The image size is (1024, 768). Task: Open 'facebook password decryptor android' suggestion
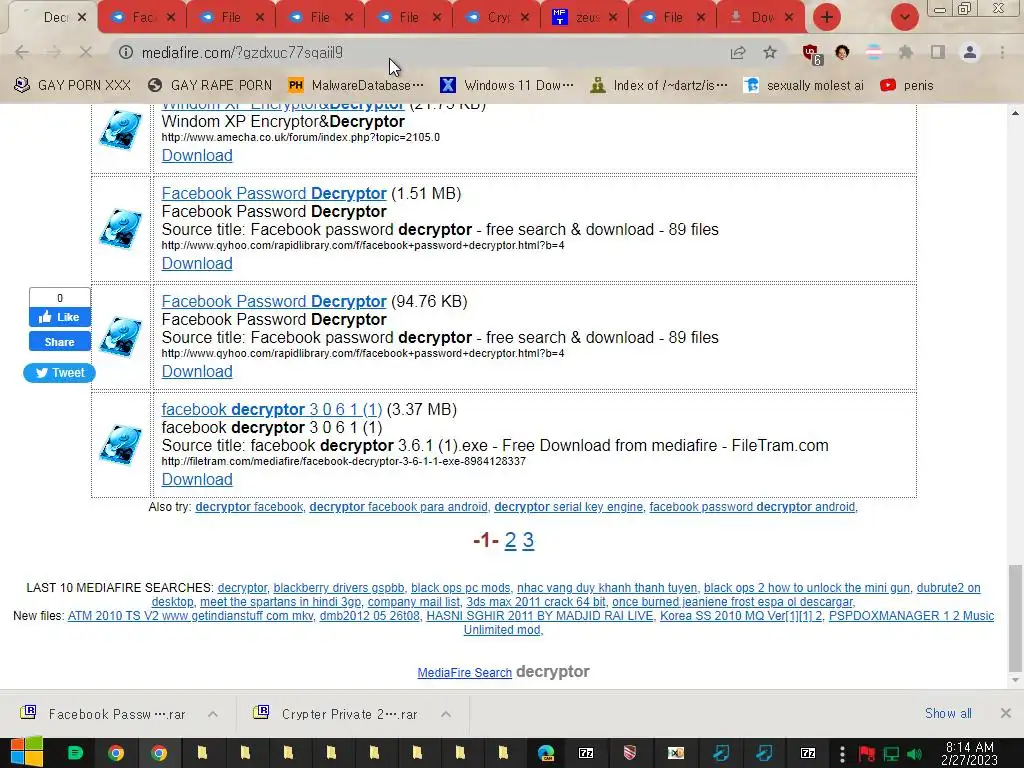[752, 507]
